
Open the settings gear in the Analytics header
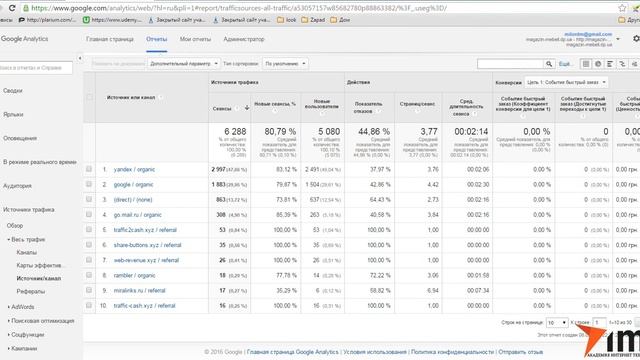(x=636, y=38)
